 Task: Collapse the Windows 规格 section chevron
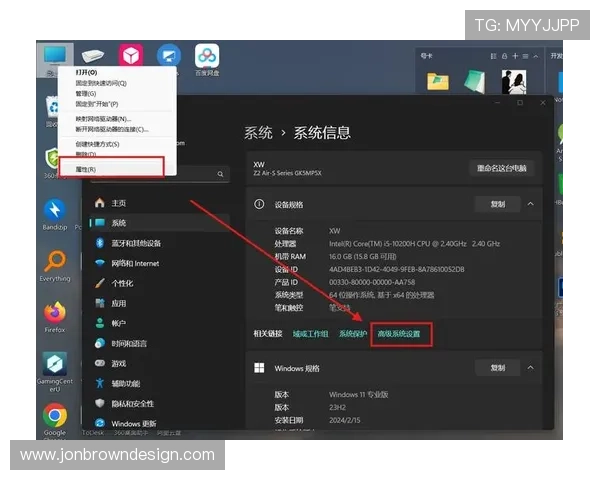pos(530,368)
